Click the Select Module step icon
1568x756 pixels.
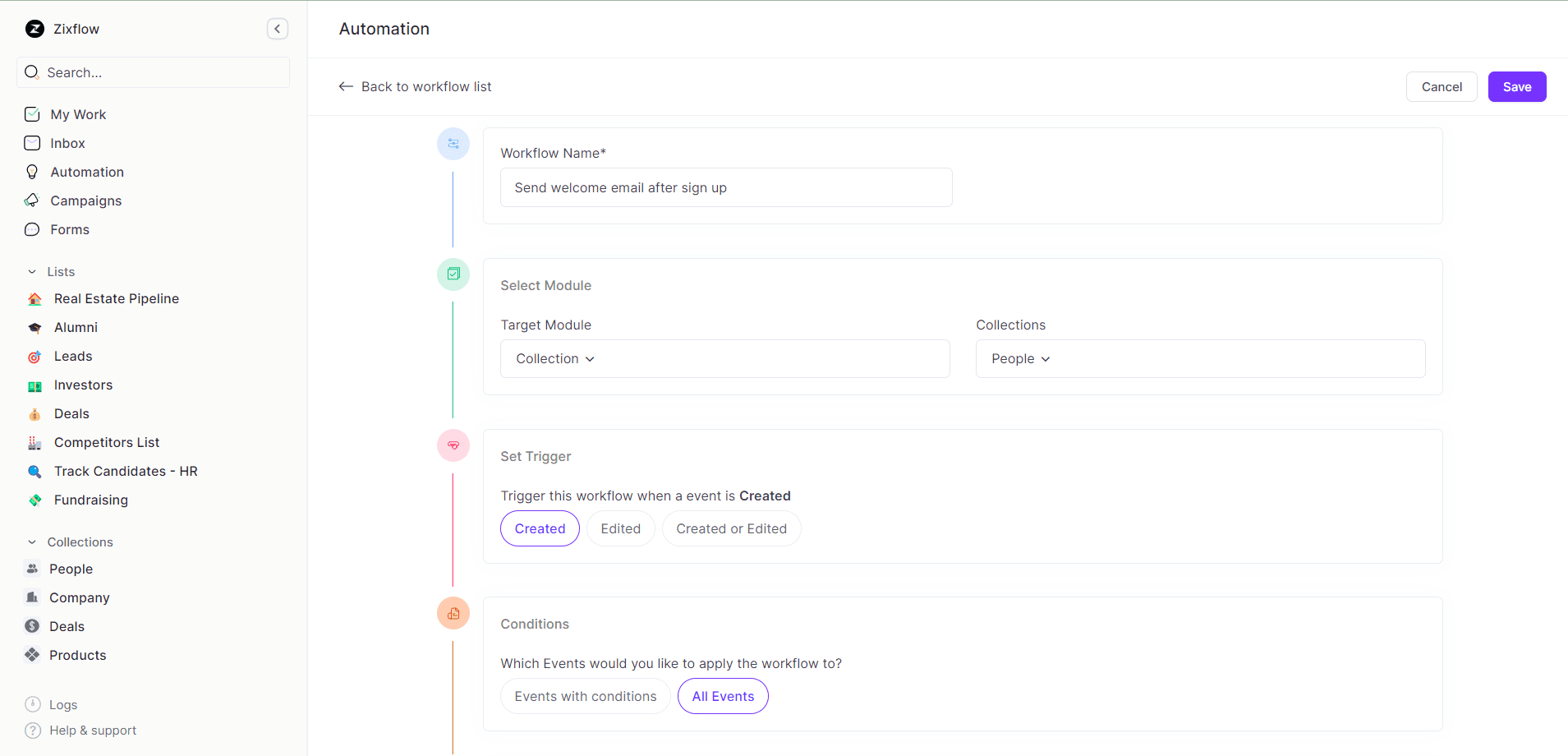(x=453, y=274)
